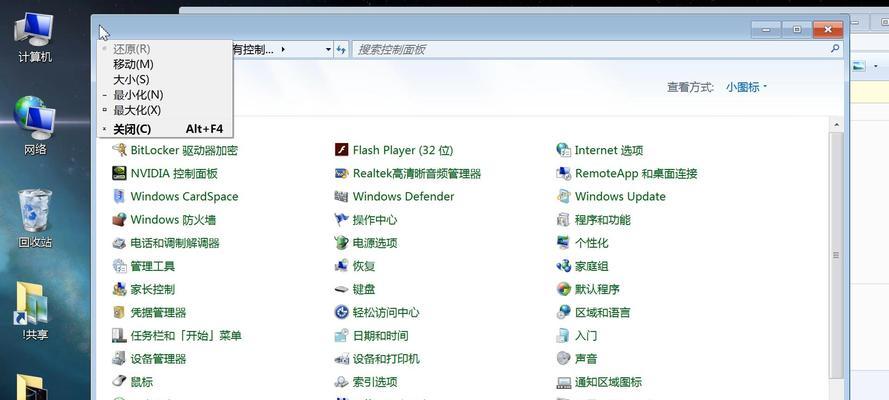
Task: Open the 小图标 view mode dropdown
Action: [x=746, y=87]
